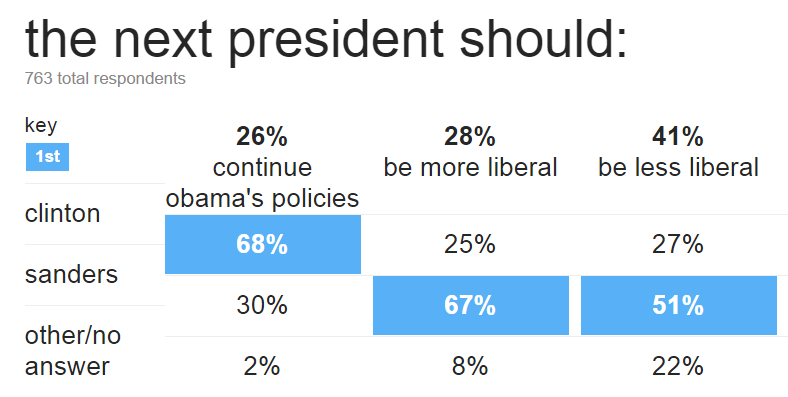This screenshot has height=397, width=788.
Task: Click the be more liberal column header
Action: click(x=470, y=167)
